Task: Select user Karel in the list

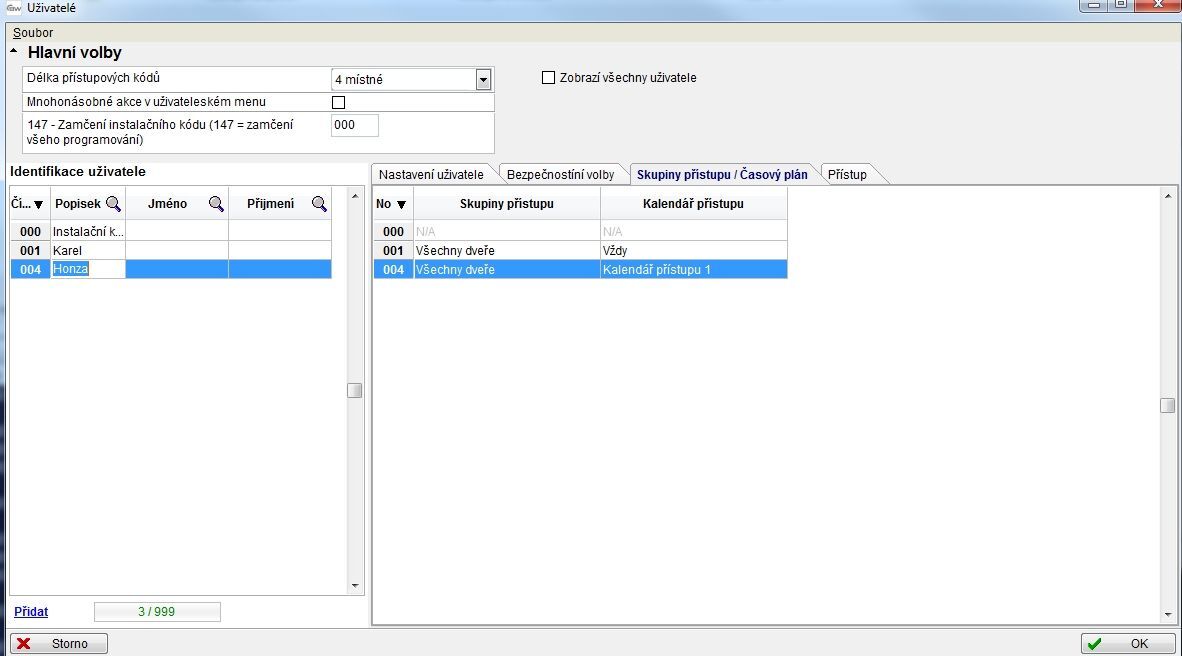Action: coord(67,250)
